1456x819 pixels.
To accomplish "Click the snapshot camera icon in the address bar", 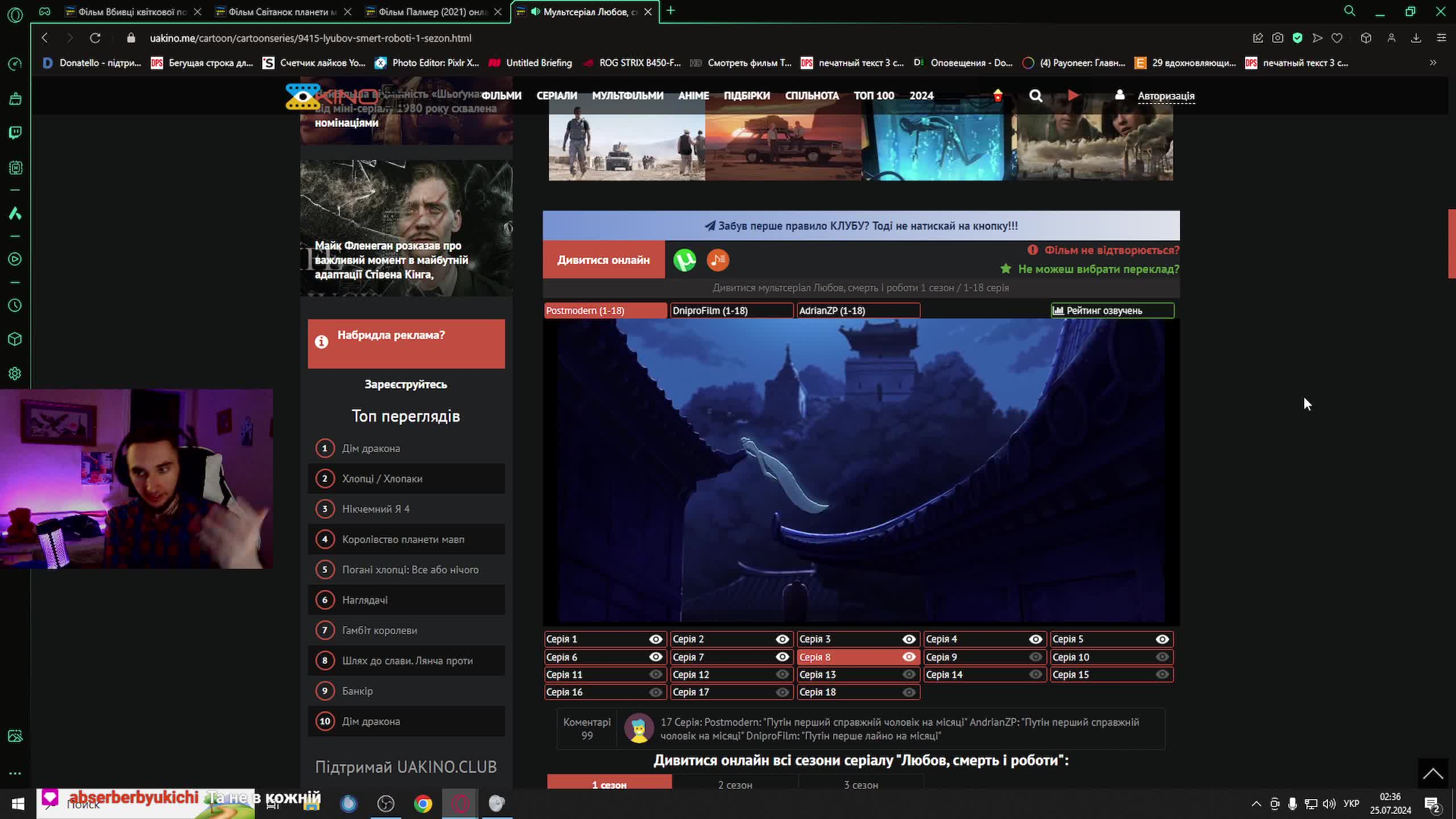I will [x=1277, y=38].
